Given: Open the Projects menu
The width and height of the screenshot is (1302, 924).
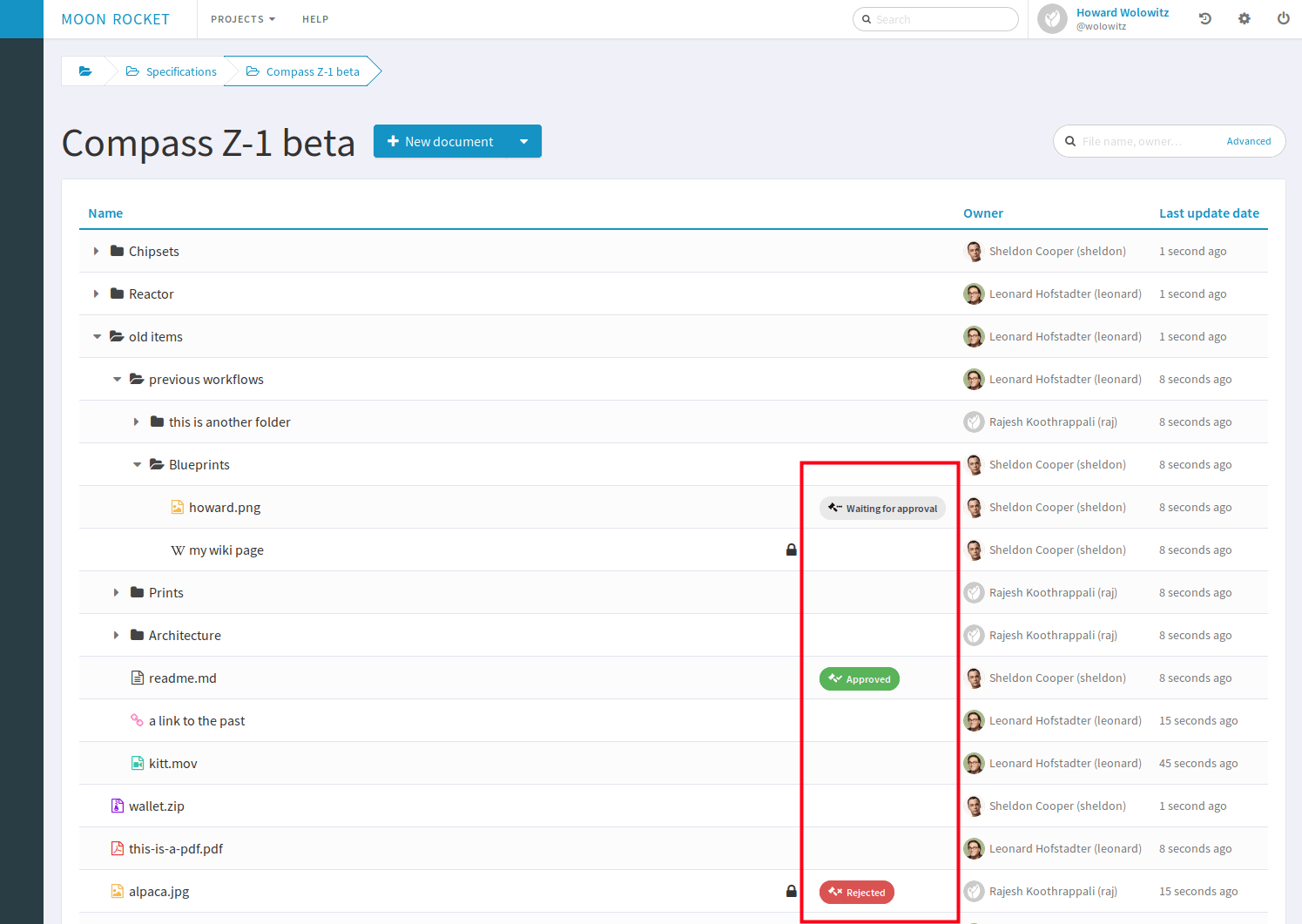Looking at the screenshot, I should point(242,19).
